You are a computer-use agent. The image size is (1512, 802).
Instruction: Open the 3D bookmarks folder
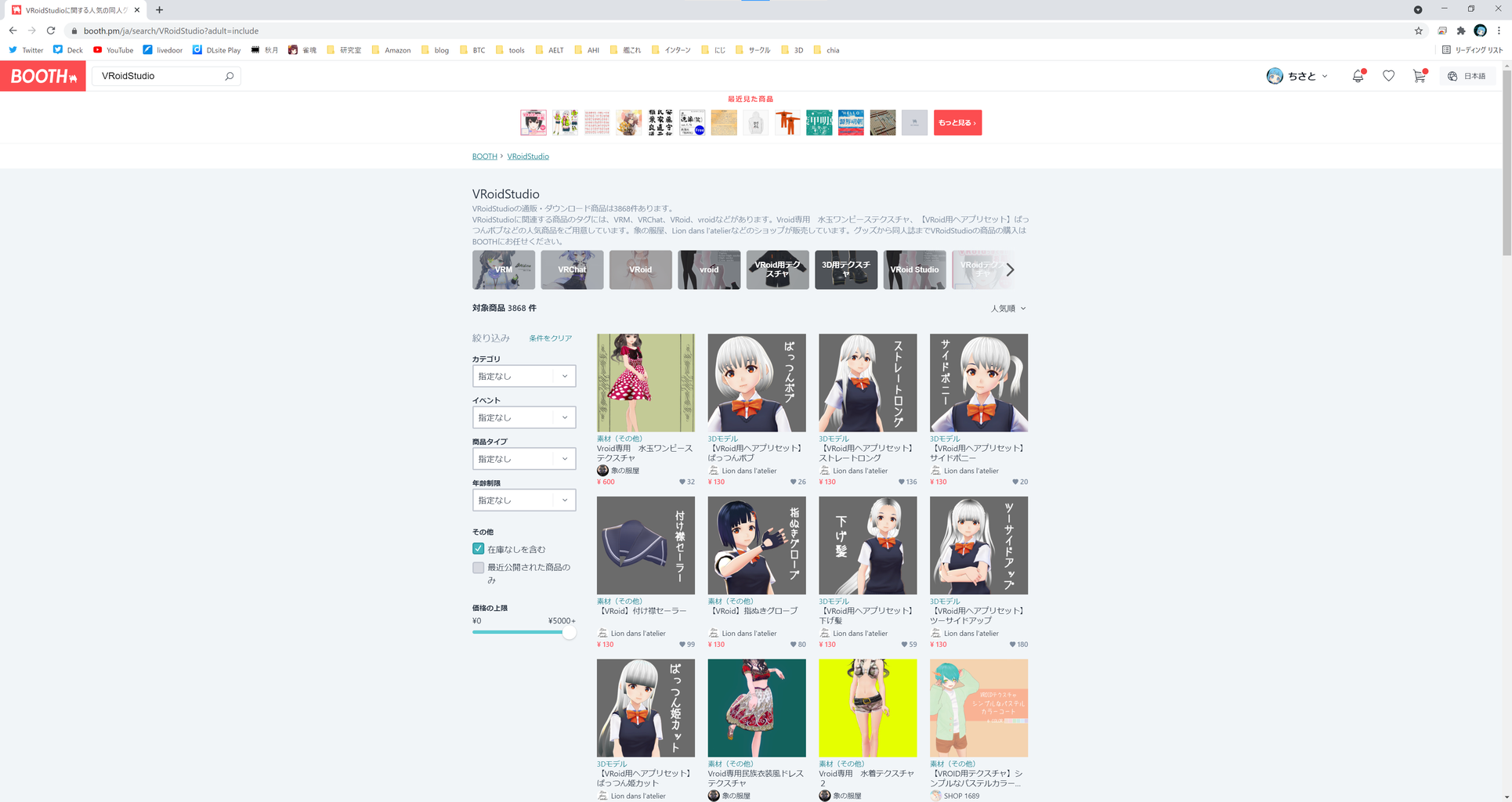792,50
